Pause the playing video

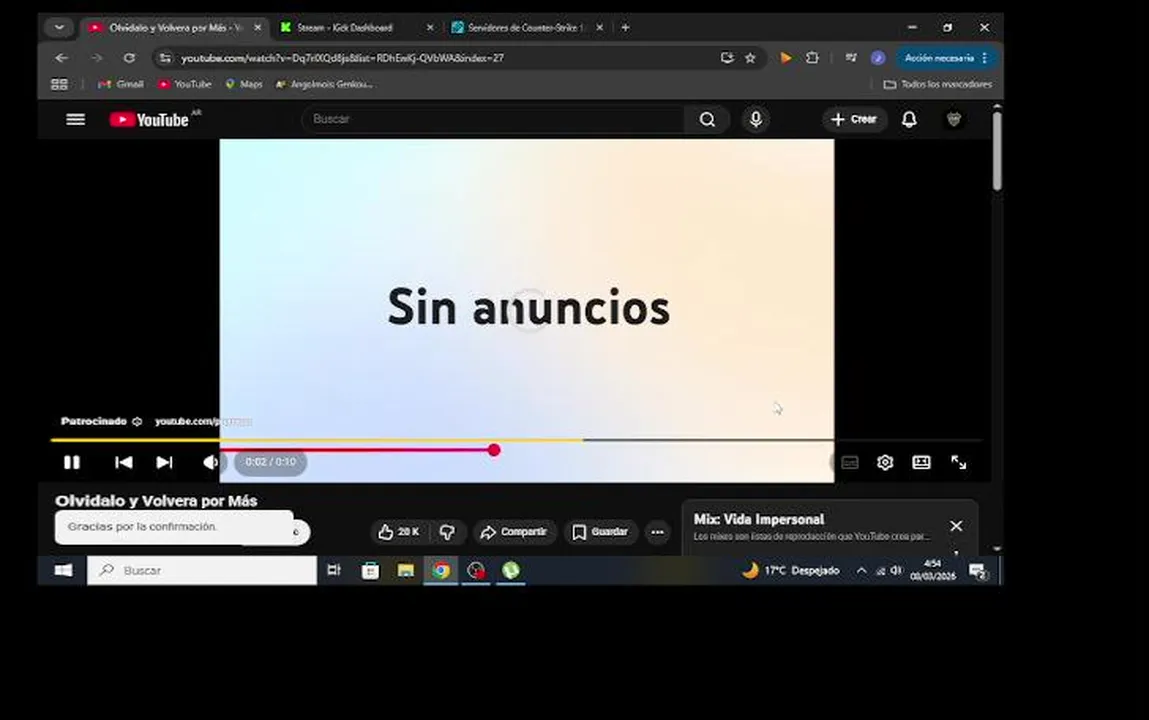click(72, 462)
